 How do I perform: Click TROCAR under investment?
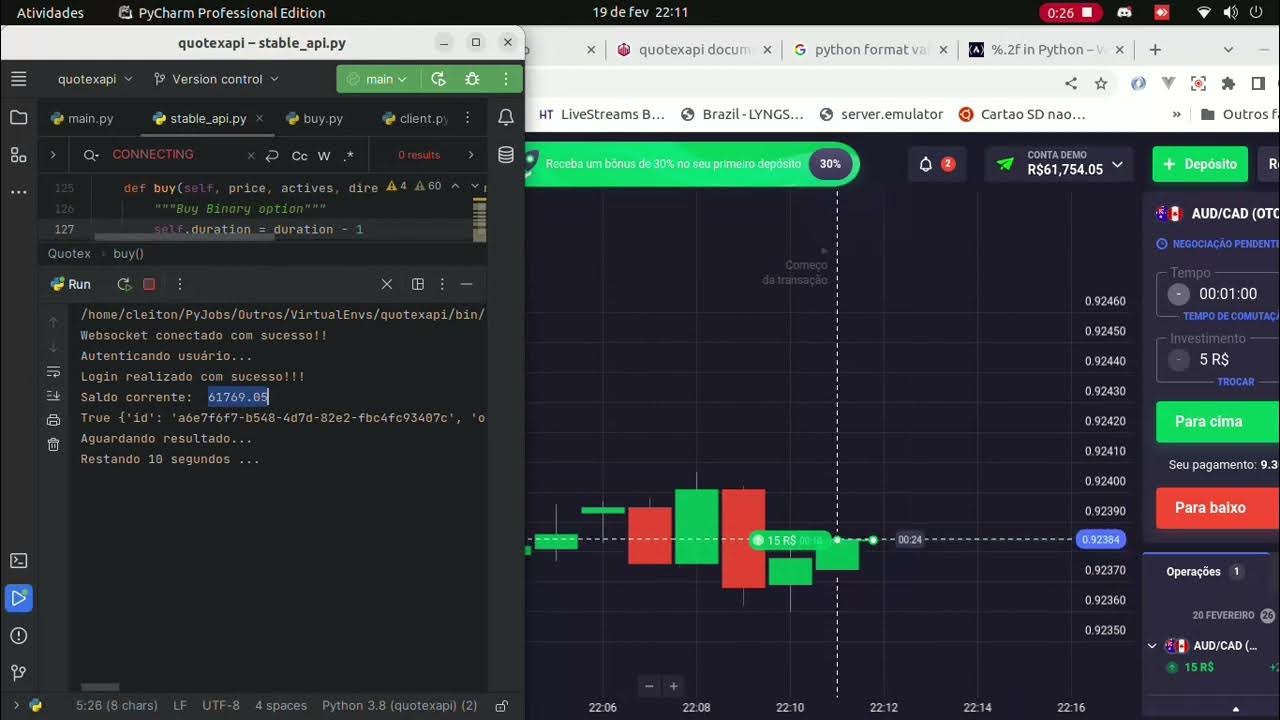coord(1236,382)
